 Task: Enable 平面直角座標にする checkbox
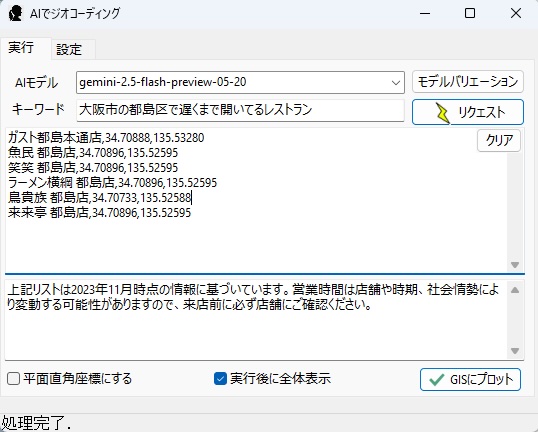(x=13, y=379)
